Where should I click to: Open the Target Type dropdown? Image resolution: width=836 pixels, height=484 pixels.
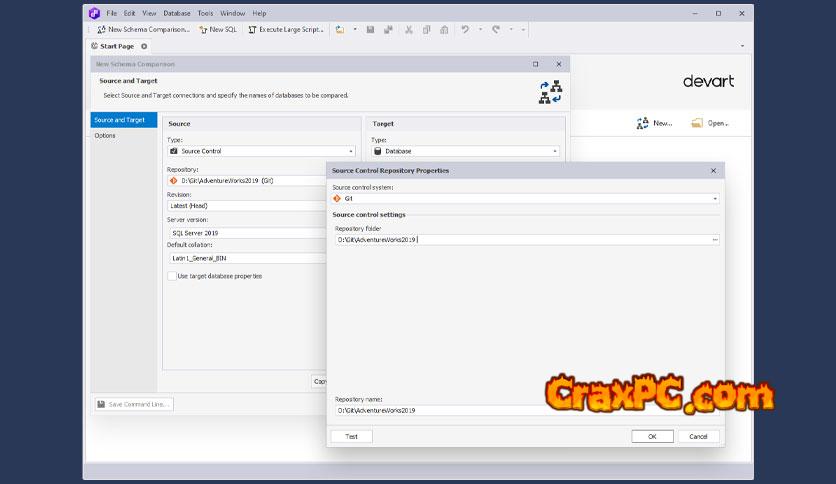[554, 151]
